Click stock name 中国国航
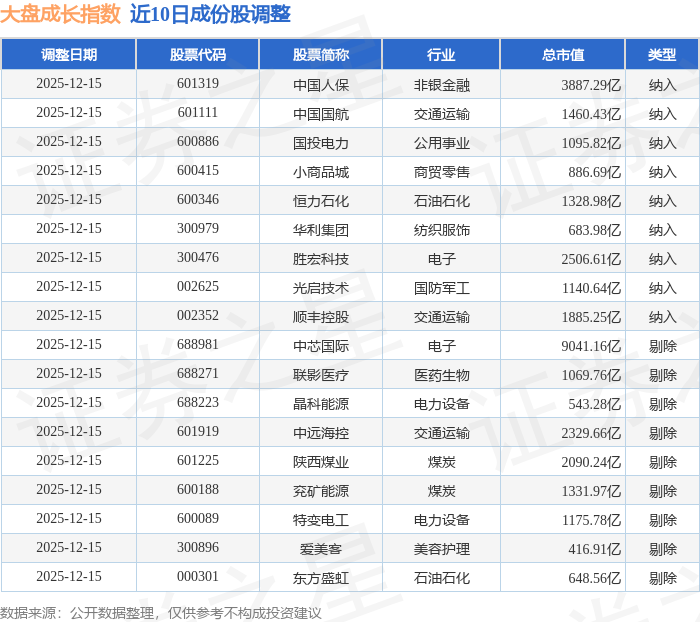 321,114
